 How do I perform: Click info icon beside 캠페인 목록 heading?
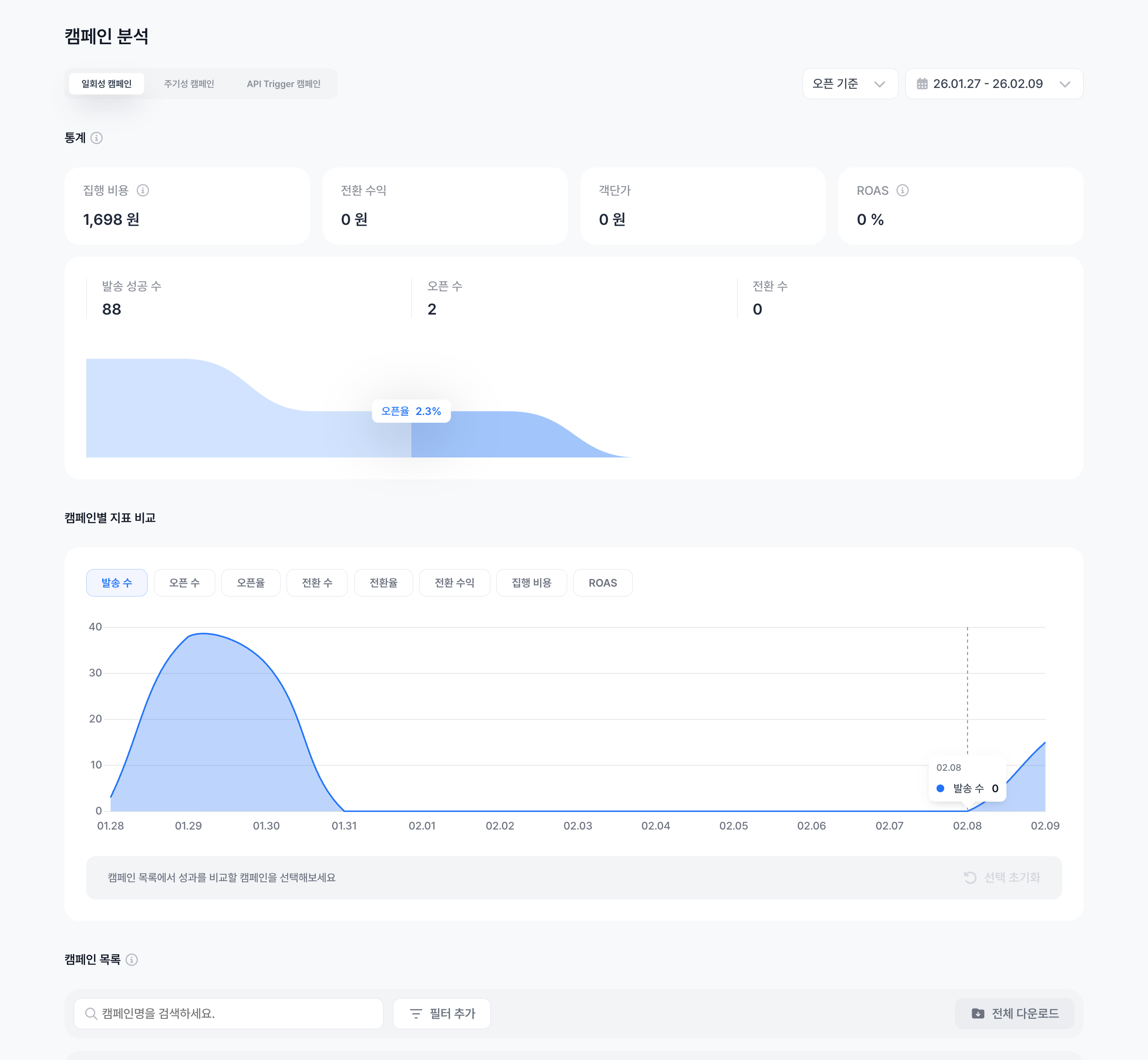pos(132,960)
